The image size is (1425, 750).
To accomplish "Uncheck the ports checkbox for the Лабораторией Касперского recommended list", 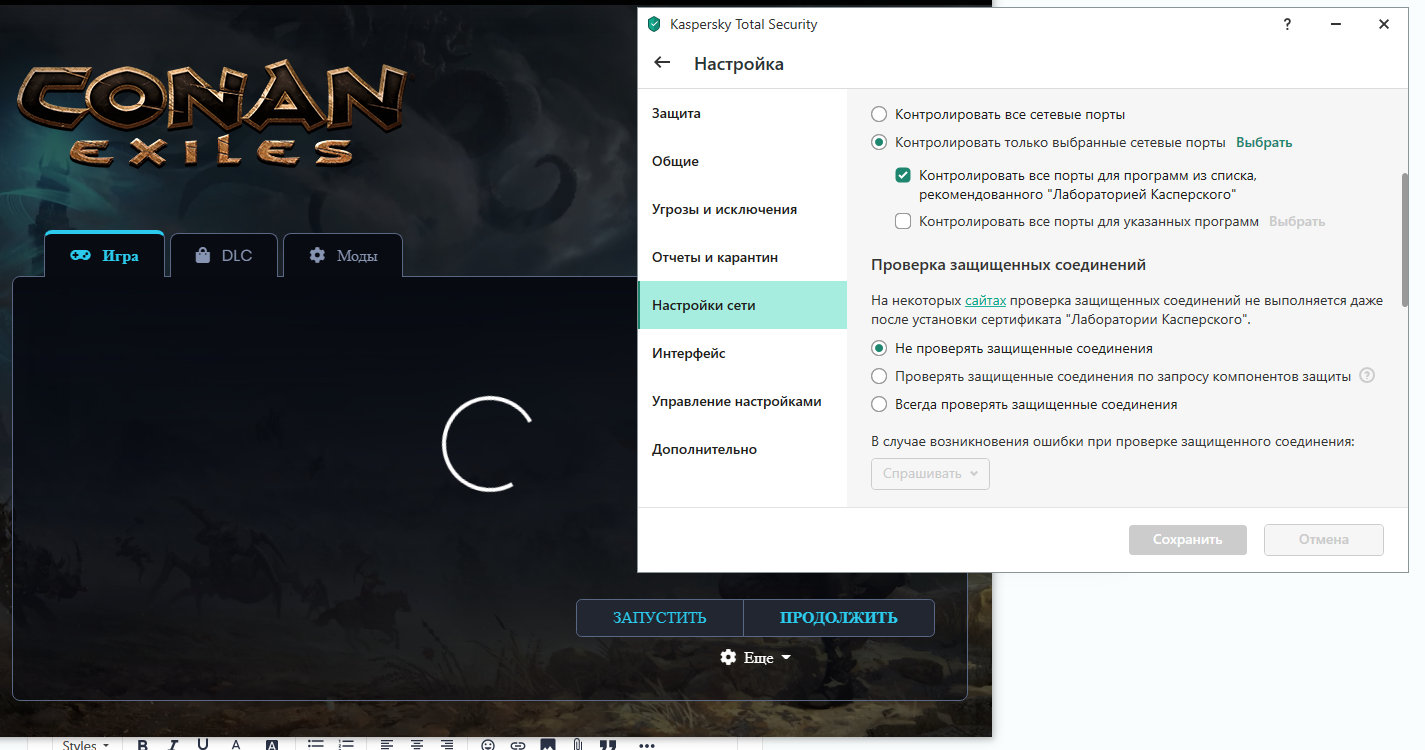I will coord(903,175).
